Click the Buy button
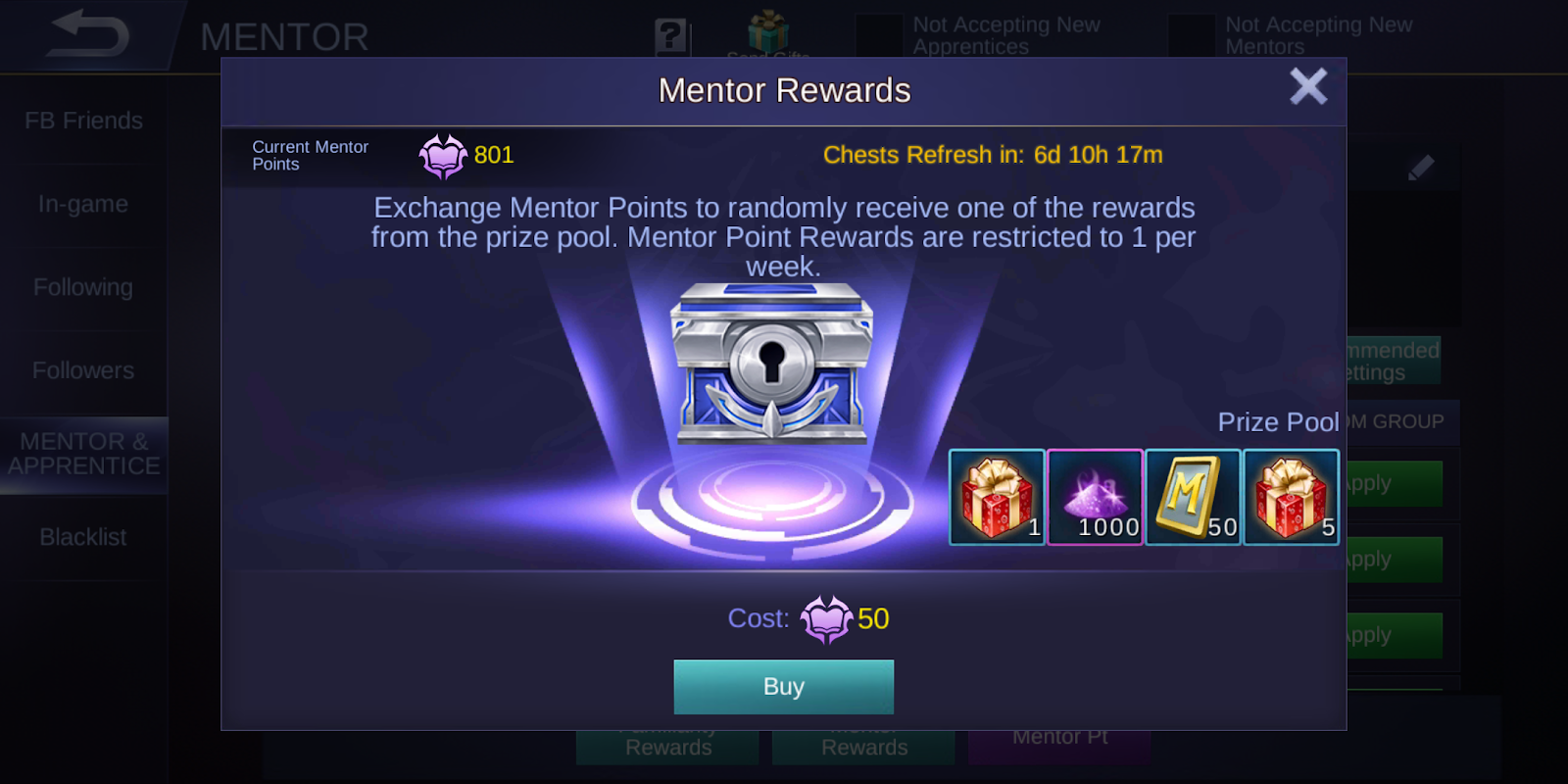Image resolution: width=1568 pixels, height=784 pixels. pyautogui.click(x=784, y=687)
